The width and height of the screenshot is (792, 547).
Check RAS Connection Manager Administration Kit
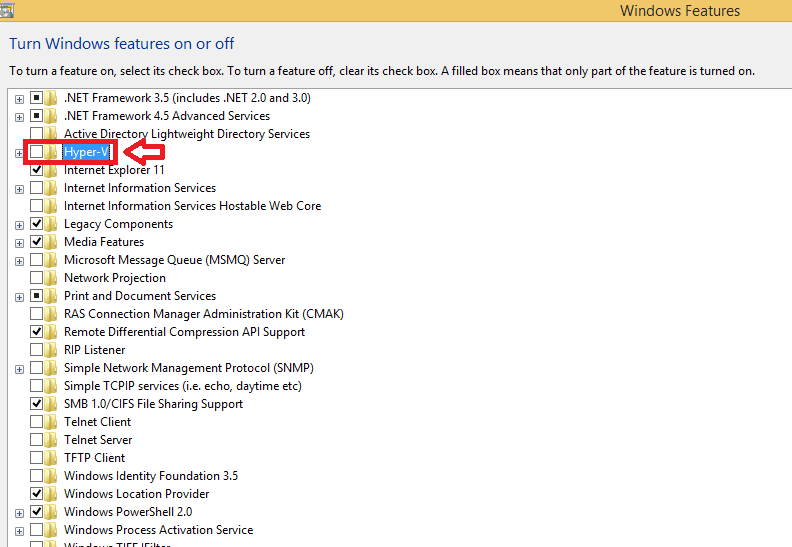click(36, 313)
